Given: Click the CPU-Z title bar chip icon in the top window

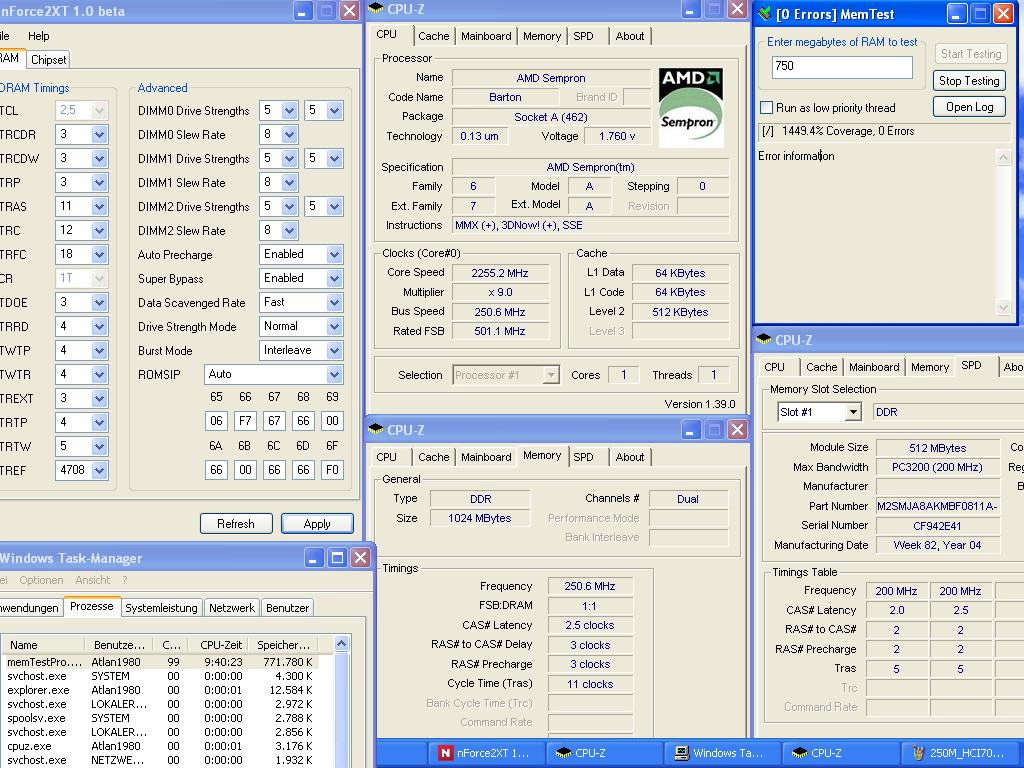Looking at the screenshot, I should [376, 8].
